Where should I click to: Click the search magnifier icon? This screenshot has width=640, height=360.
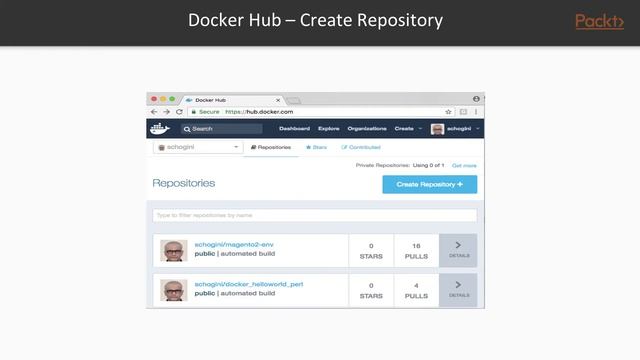point(187,129)
